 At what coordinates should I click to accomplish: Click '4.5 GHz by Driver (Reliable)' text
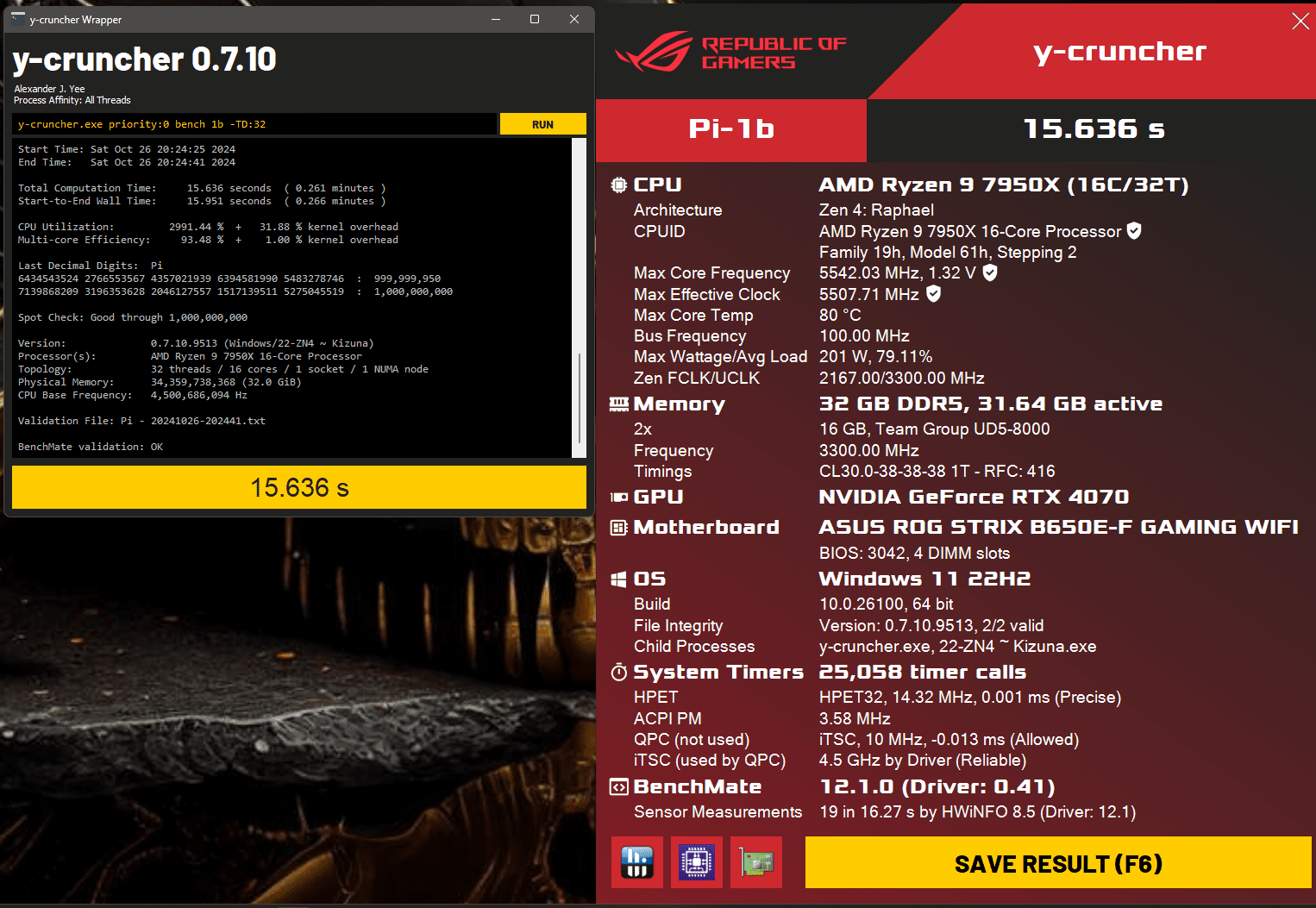(x=923, y=761)
